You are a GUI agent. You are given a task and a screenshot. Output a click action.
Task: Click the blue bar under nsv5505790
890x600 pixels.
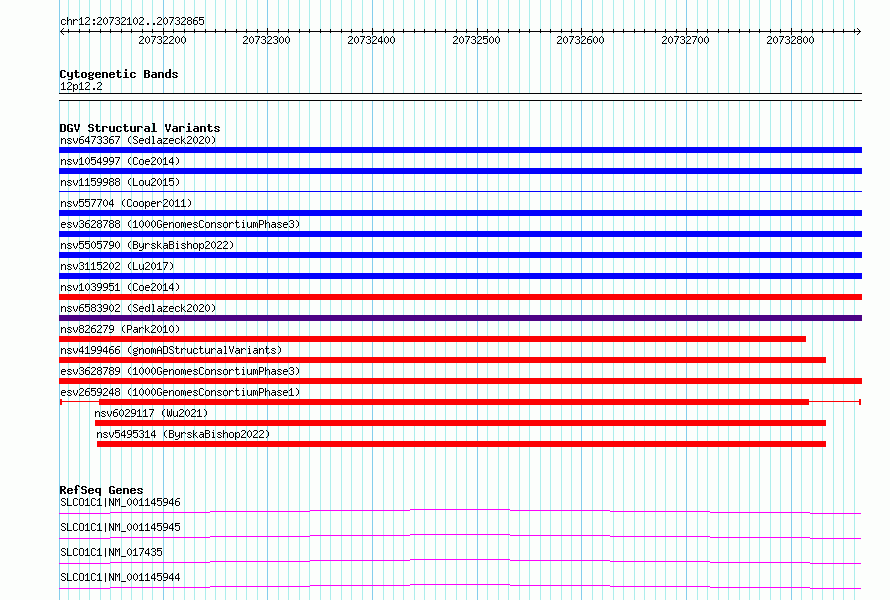click(460, 255)
